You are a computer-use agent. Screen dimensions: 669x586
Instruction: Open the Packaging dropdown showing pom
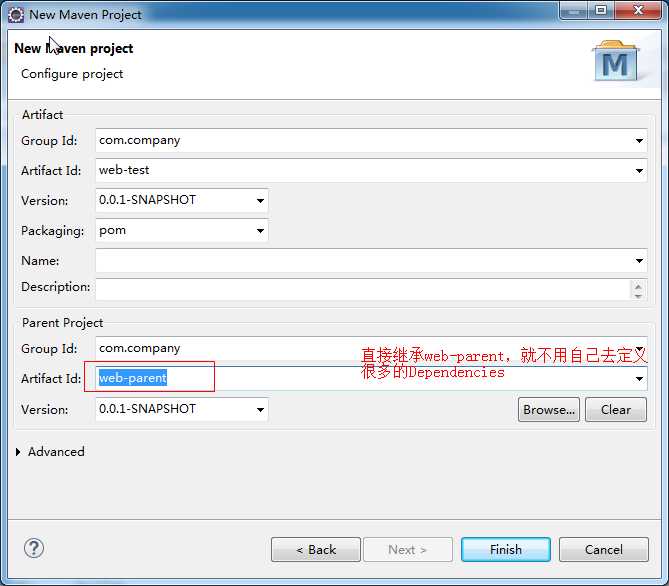[260, 231]
